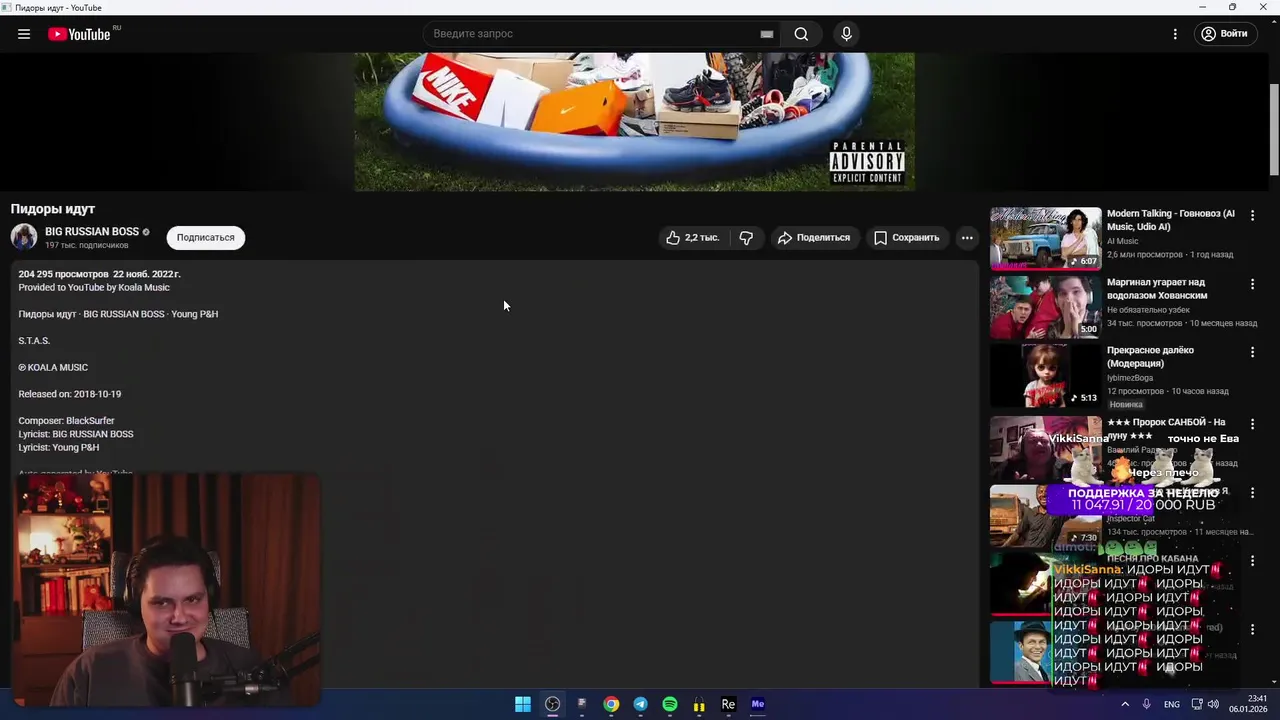1280x720 pixels.
Task: Open options menu for Modern Talking video
Action: coord(1252,215)
